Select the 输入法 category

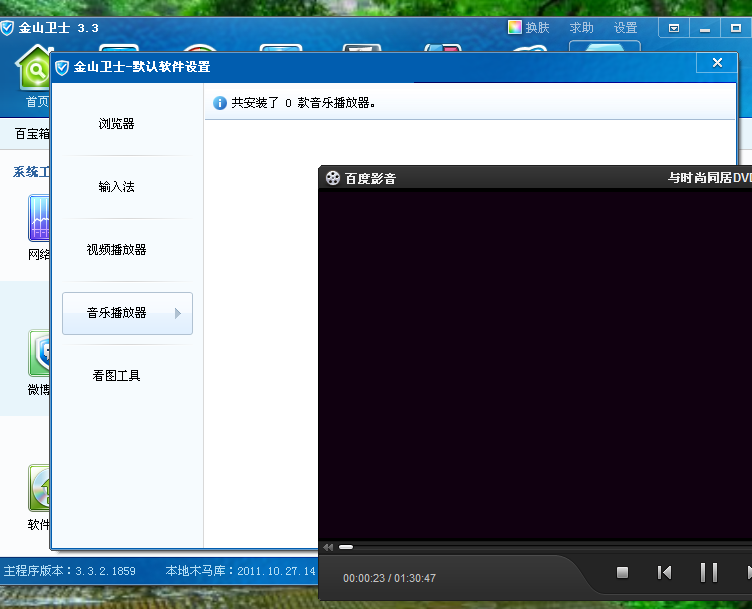click(x=116, y=187)
